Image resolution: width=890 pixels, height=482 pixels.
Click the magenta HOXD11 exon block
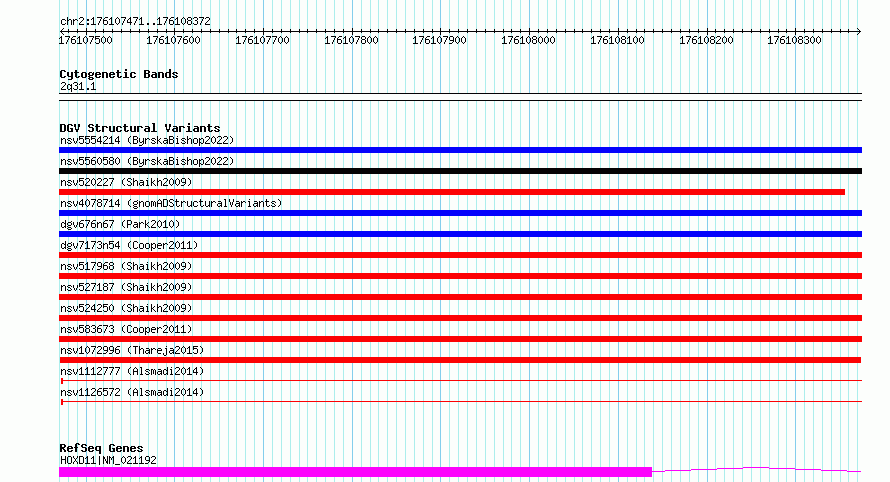point(355,472)
